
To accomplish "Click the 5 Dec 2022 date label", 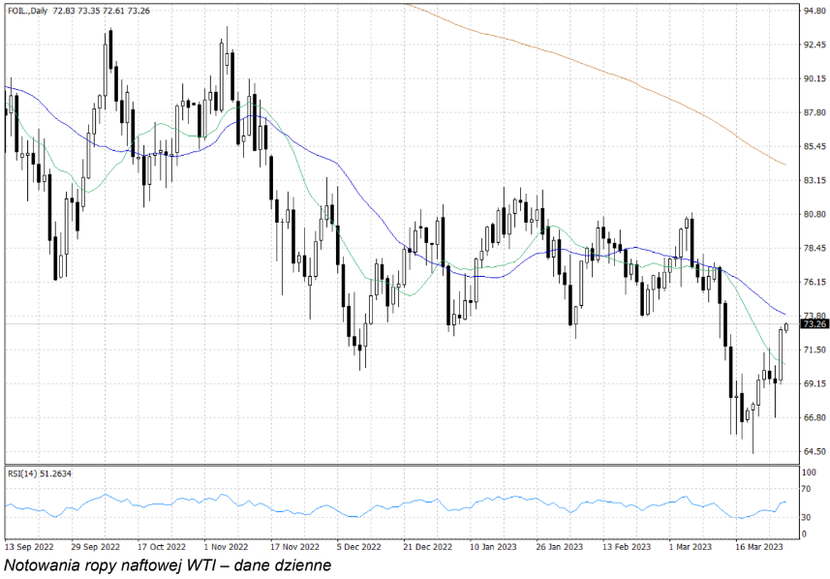I will pyautogui.click(x=358, y=547).
